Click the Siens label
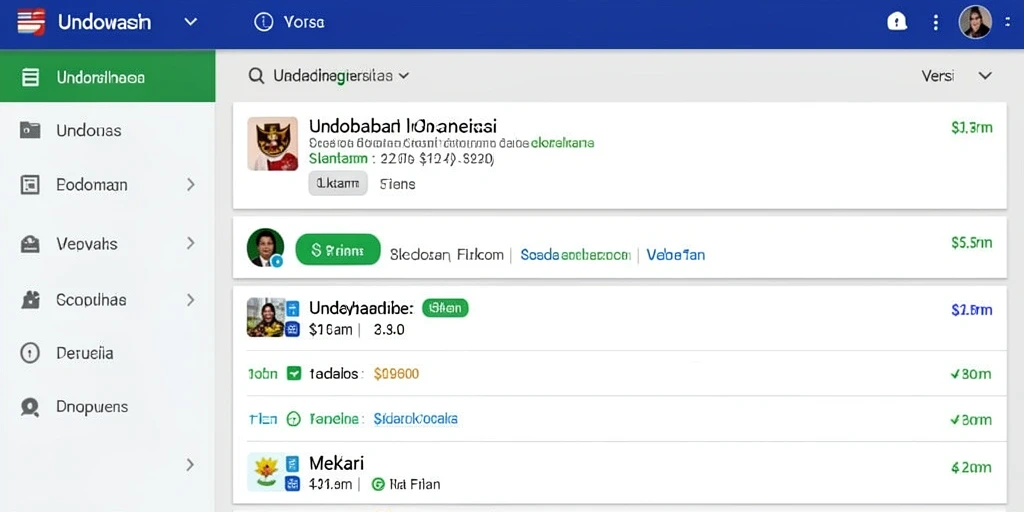This screenshot has height=512, width=1024. click(x=398, y=184)
